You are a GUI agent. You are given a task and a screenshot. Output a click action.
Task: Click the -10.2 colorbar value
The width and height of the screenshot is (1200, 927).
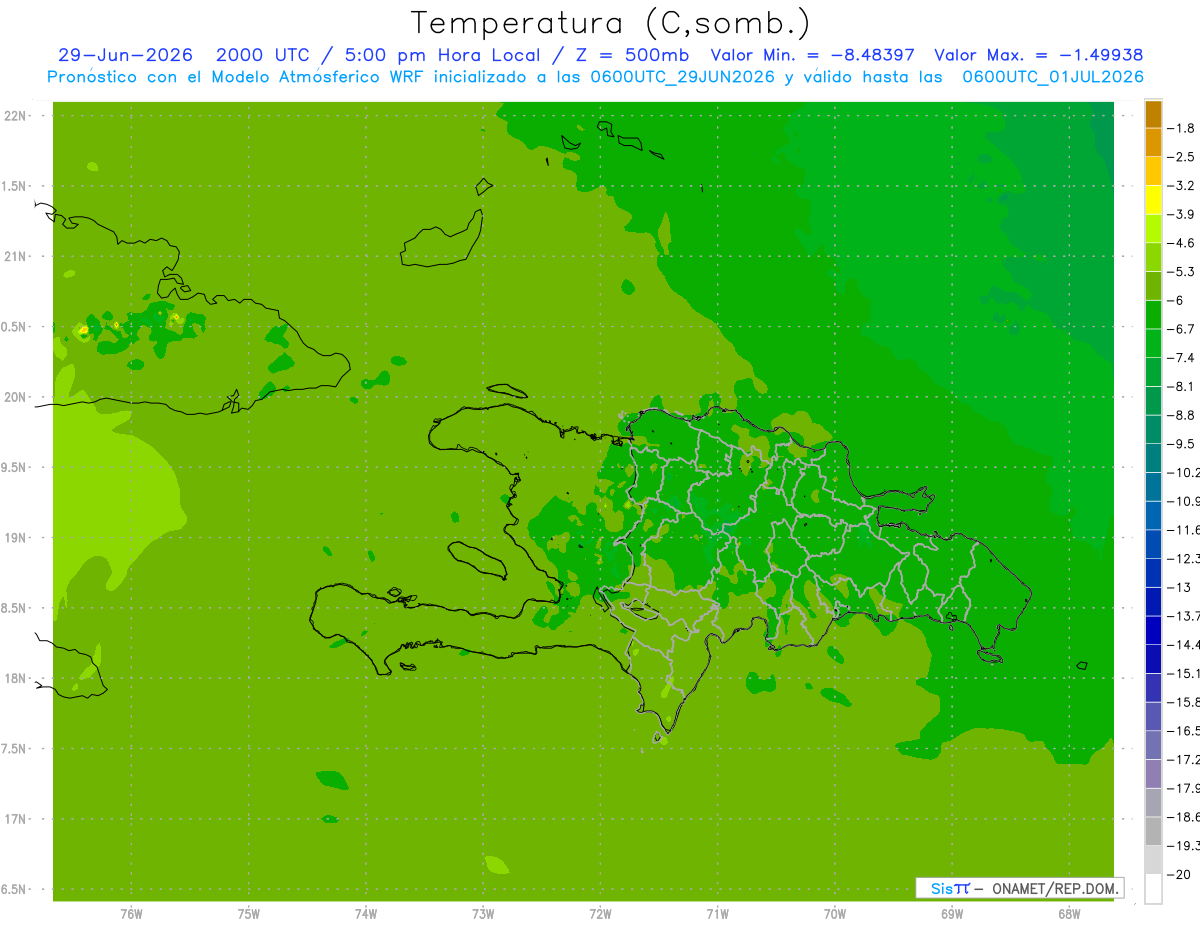[1185, 472]
